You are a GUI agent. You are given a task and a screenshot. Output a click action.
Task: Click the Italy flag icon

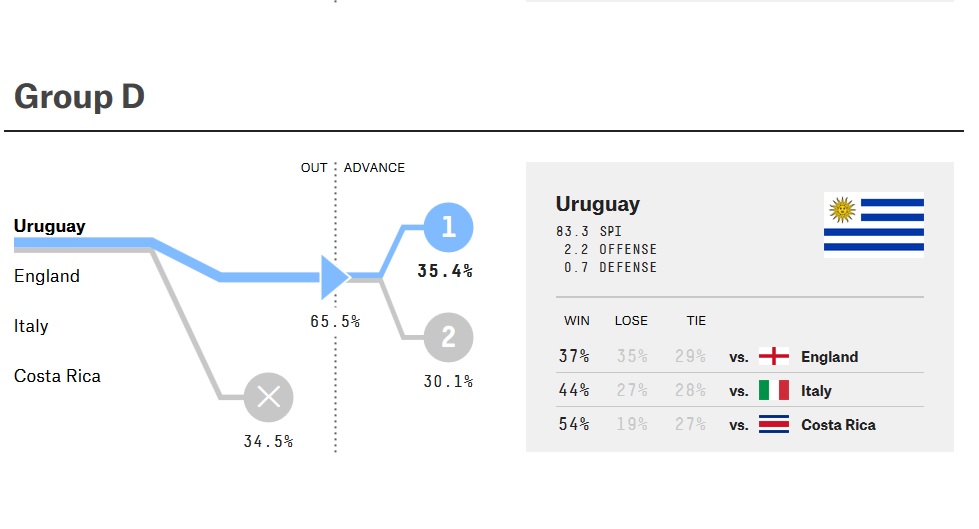[774, 390]
